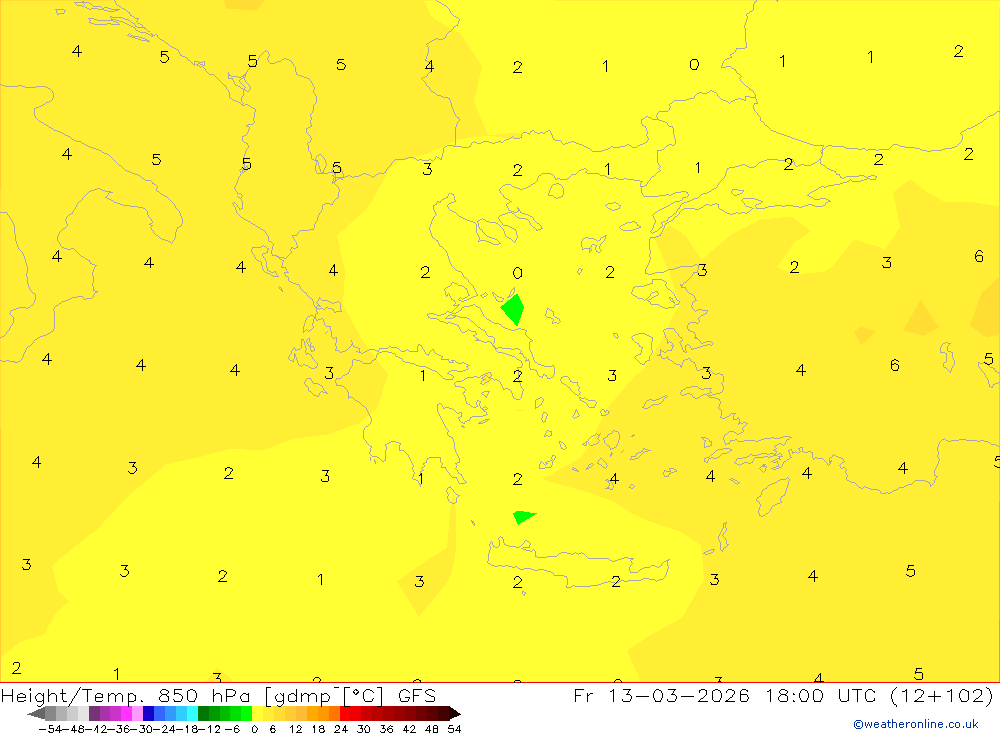This screenshot has height=733, width=1000.
Task: Click the "[°C]" unit label in the title
Action: pyautogui.click(x=363, y=695)
